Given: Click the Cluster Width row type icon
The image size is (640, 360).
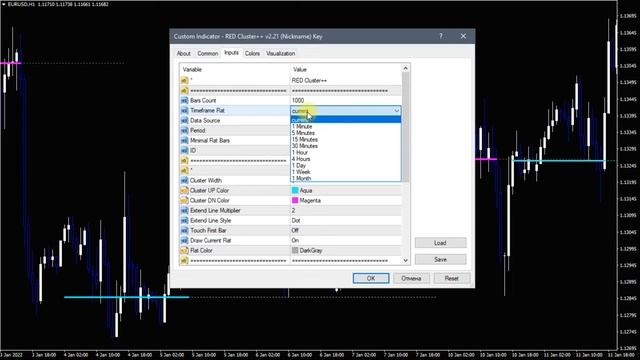Looking at the screenshot, I should coord(184,180).
